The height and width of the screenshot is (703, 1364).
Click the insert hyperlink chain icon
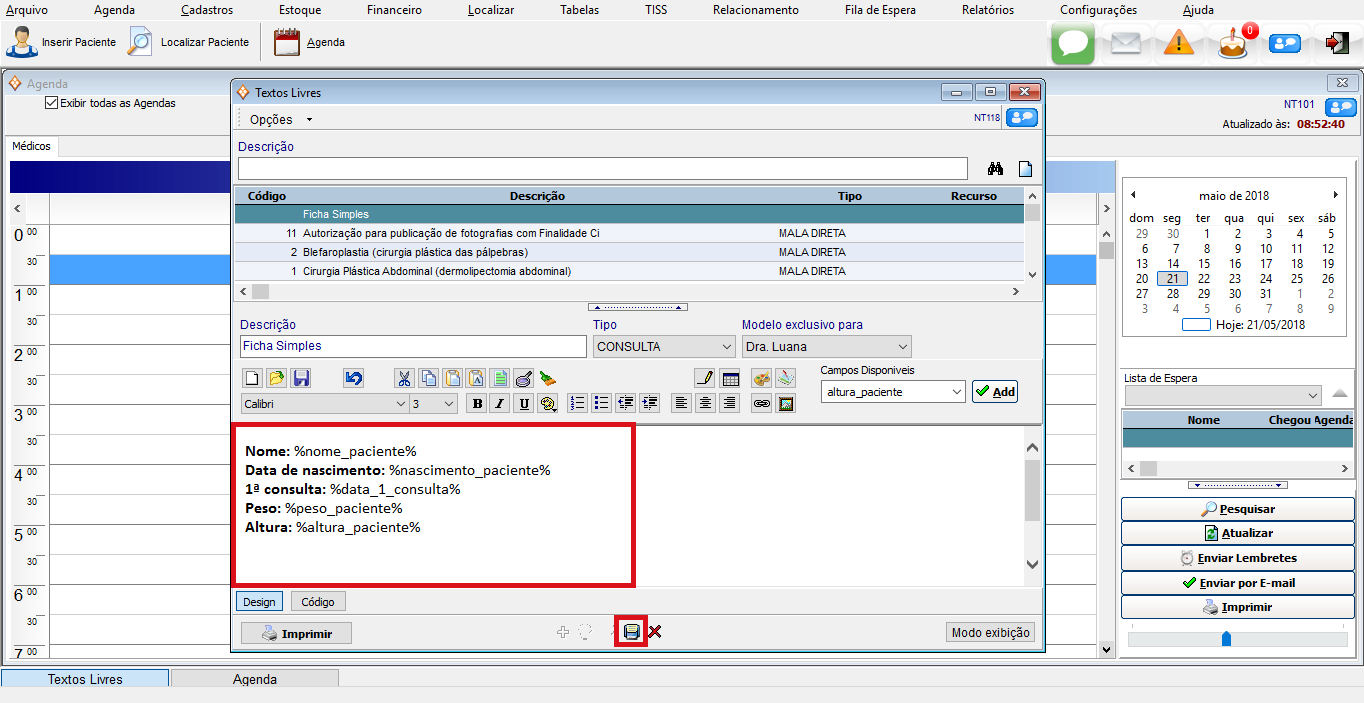(761, 404)
